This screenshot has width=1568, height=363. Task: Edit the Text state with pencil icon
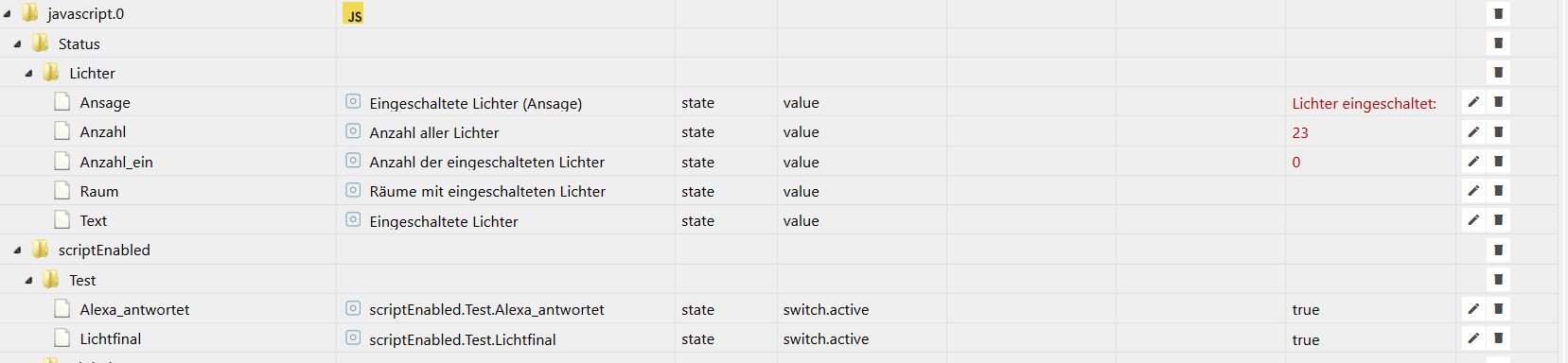click(1473, 220)
